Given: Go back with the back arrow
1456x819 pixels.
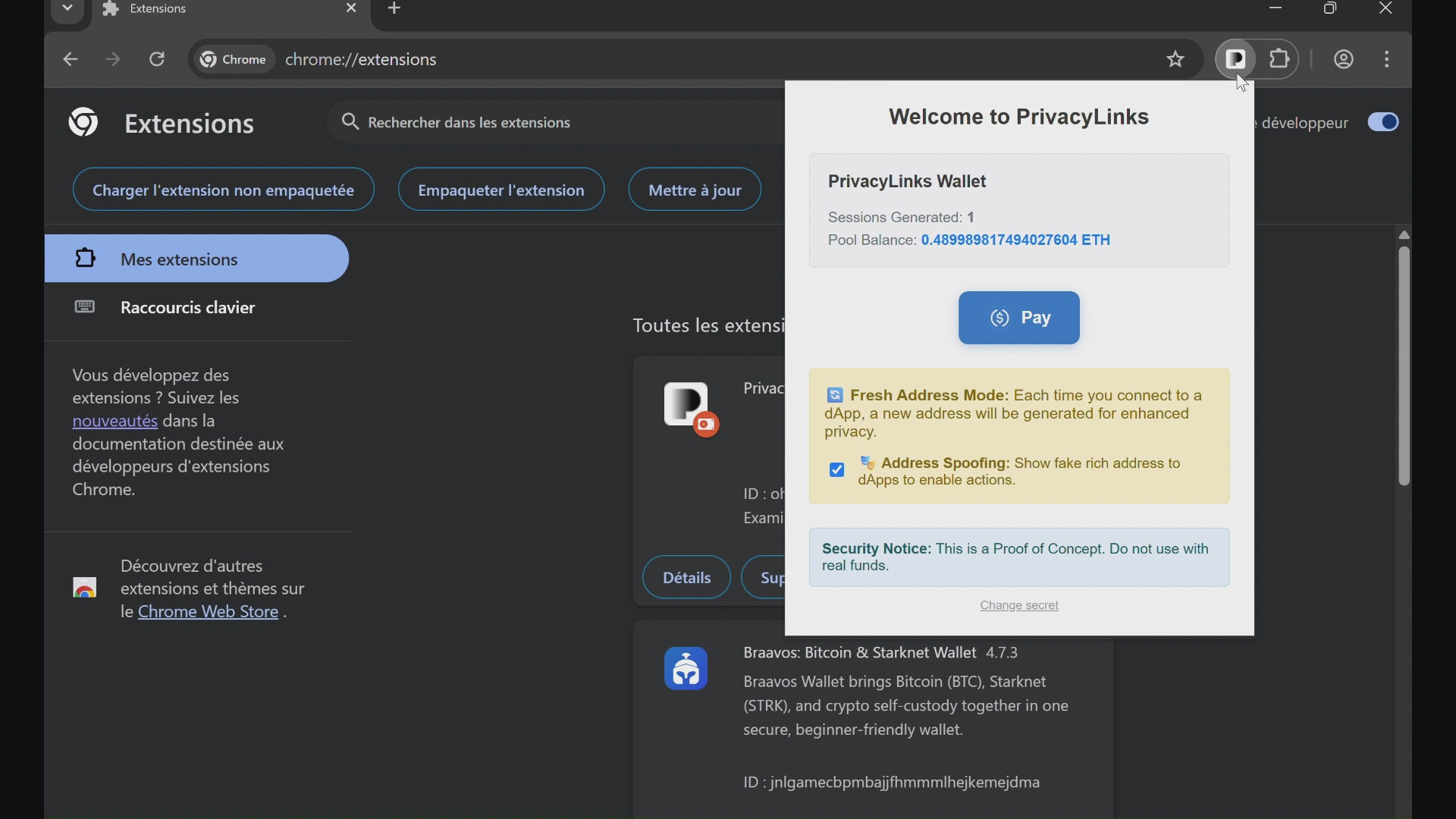Looking at the screenshot, I should [x=70, y=59].
